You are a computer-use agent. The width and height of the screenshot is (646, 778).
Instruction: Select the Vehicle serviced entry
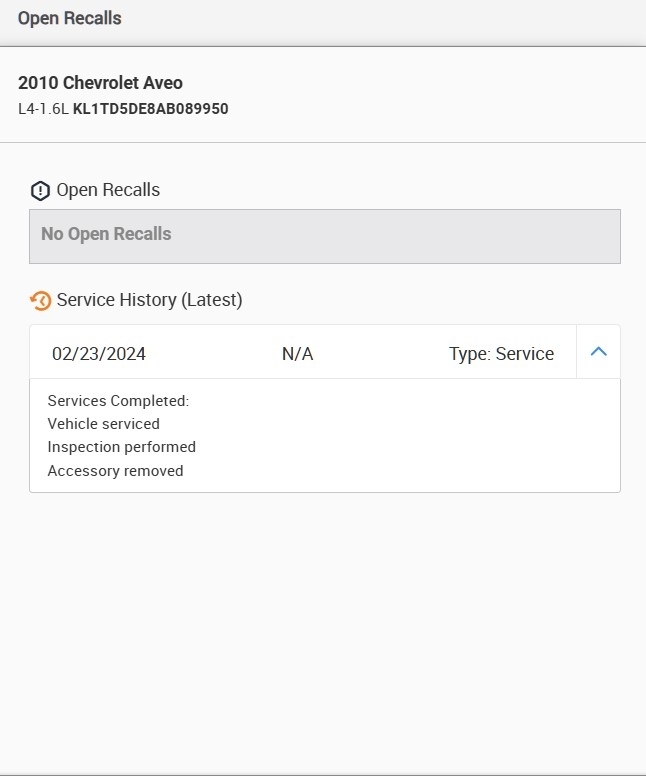tap(103, 424)
